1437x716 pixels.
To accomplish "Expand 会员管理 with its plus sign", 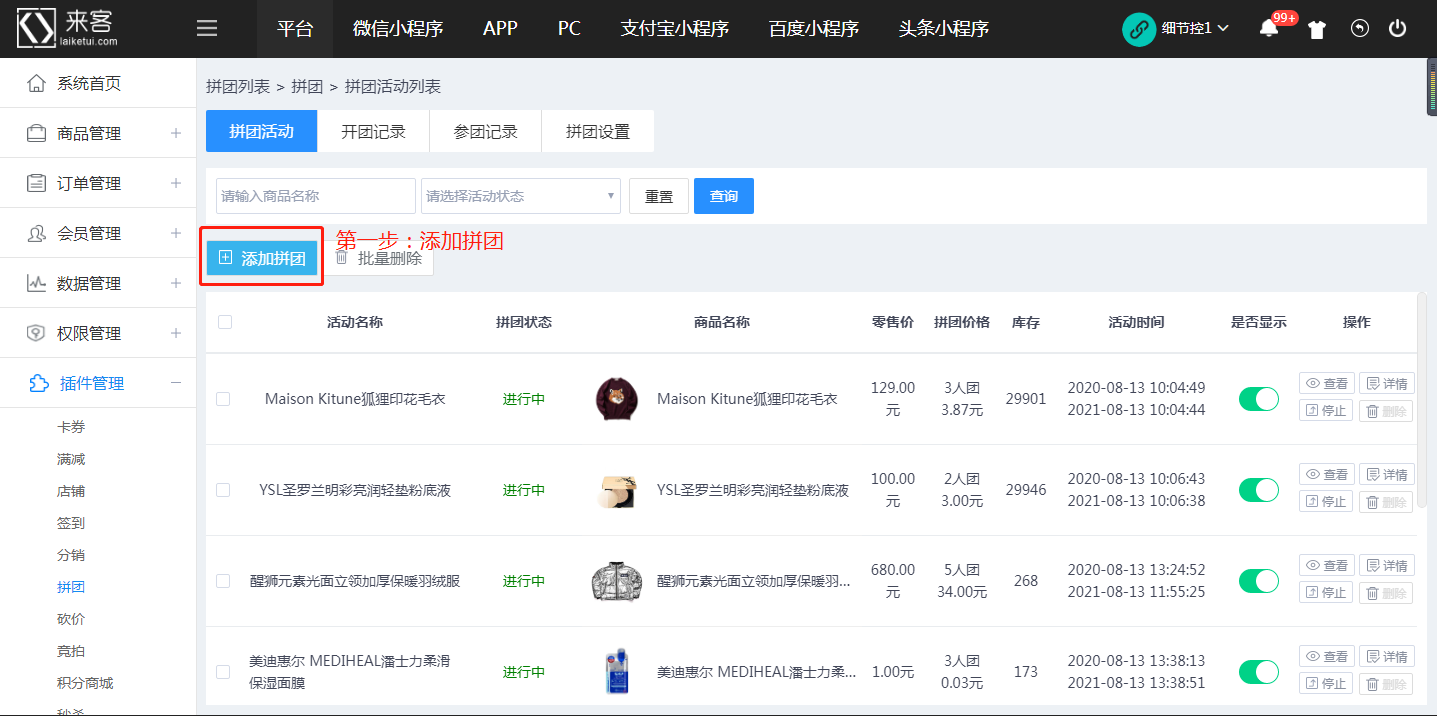I will pos(176,233).
